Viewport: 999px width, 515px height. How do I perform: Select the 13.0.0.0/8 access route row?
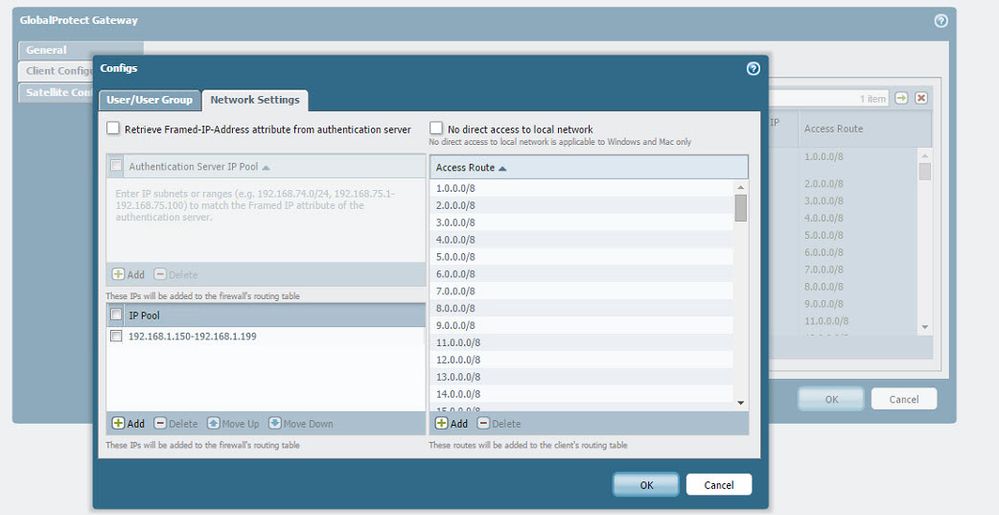tap(582, 378)
